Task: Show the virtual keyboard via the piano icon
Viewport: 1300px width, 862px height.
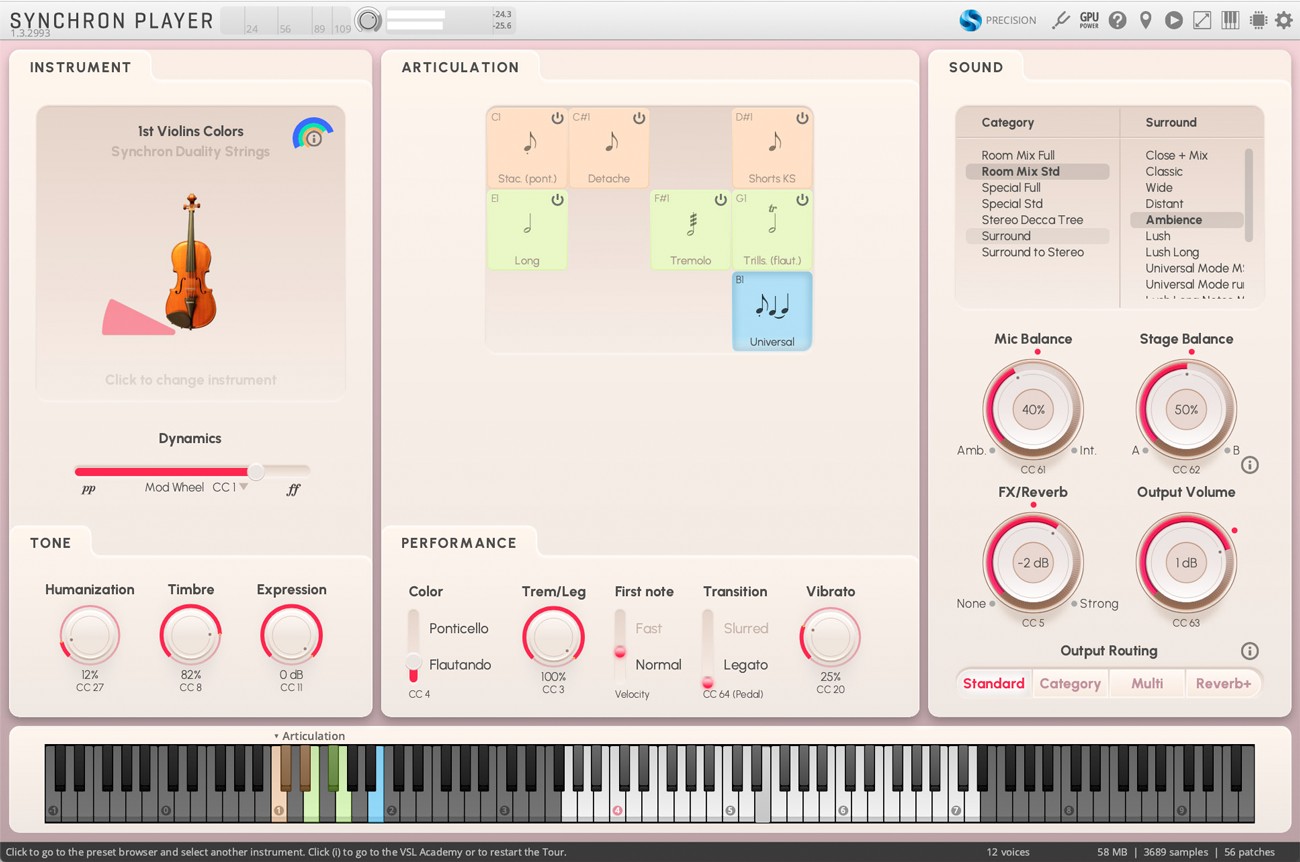Action: tap(1229, 20)
